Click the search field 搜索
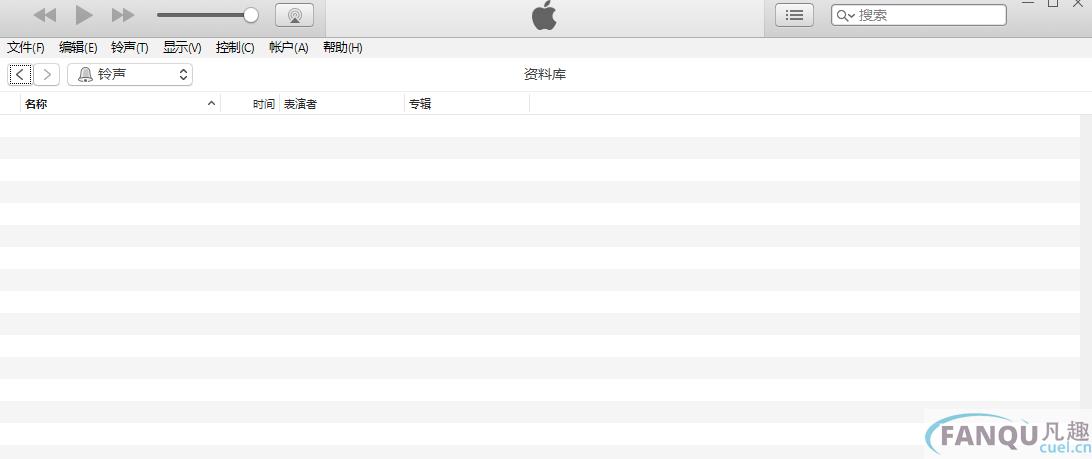The width and height of the screenshot is (1092, 459). pyautogui.click(x=919, y=15)
